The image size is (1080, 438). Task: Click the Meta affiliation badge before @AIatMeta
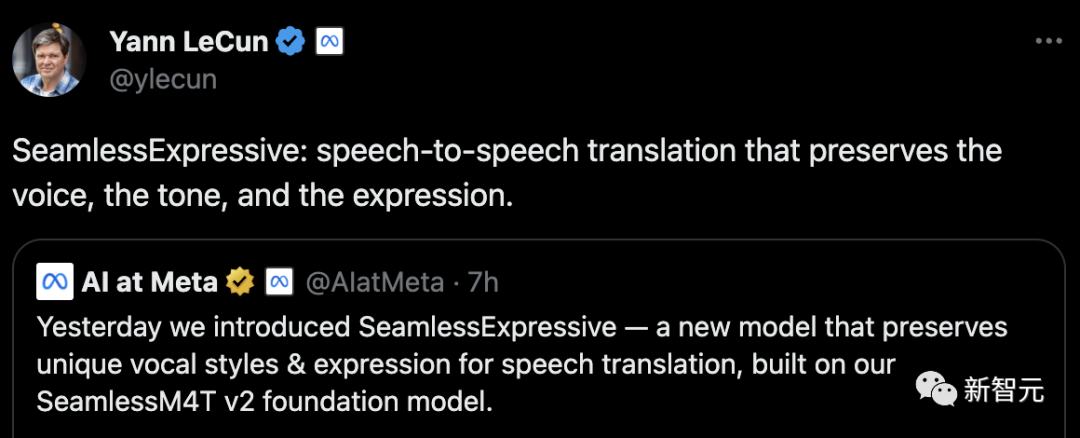tap(279, 283)
